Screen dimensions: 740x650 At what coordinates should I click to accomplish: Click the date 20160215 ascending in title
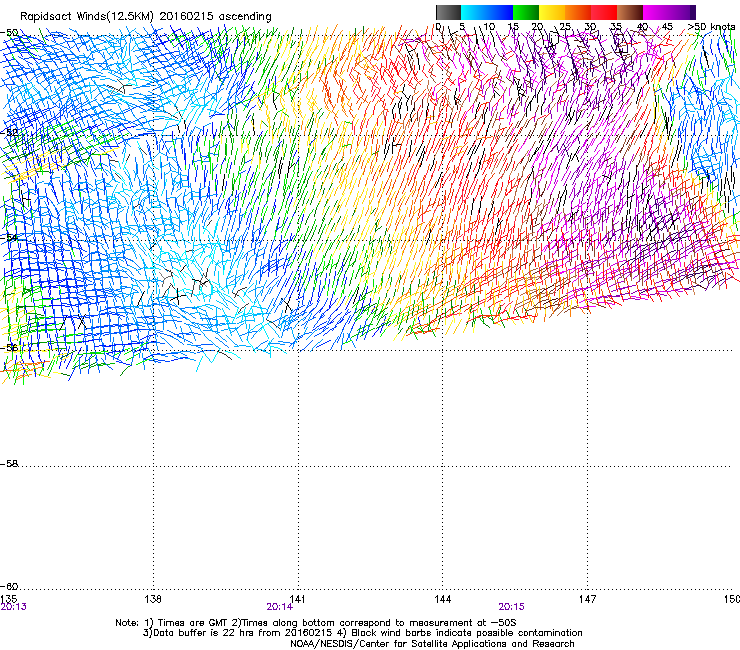pyautogui.click(x=215, y=17)
